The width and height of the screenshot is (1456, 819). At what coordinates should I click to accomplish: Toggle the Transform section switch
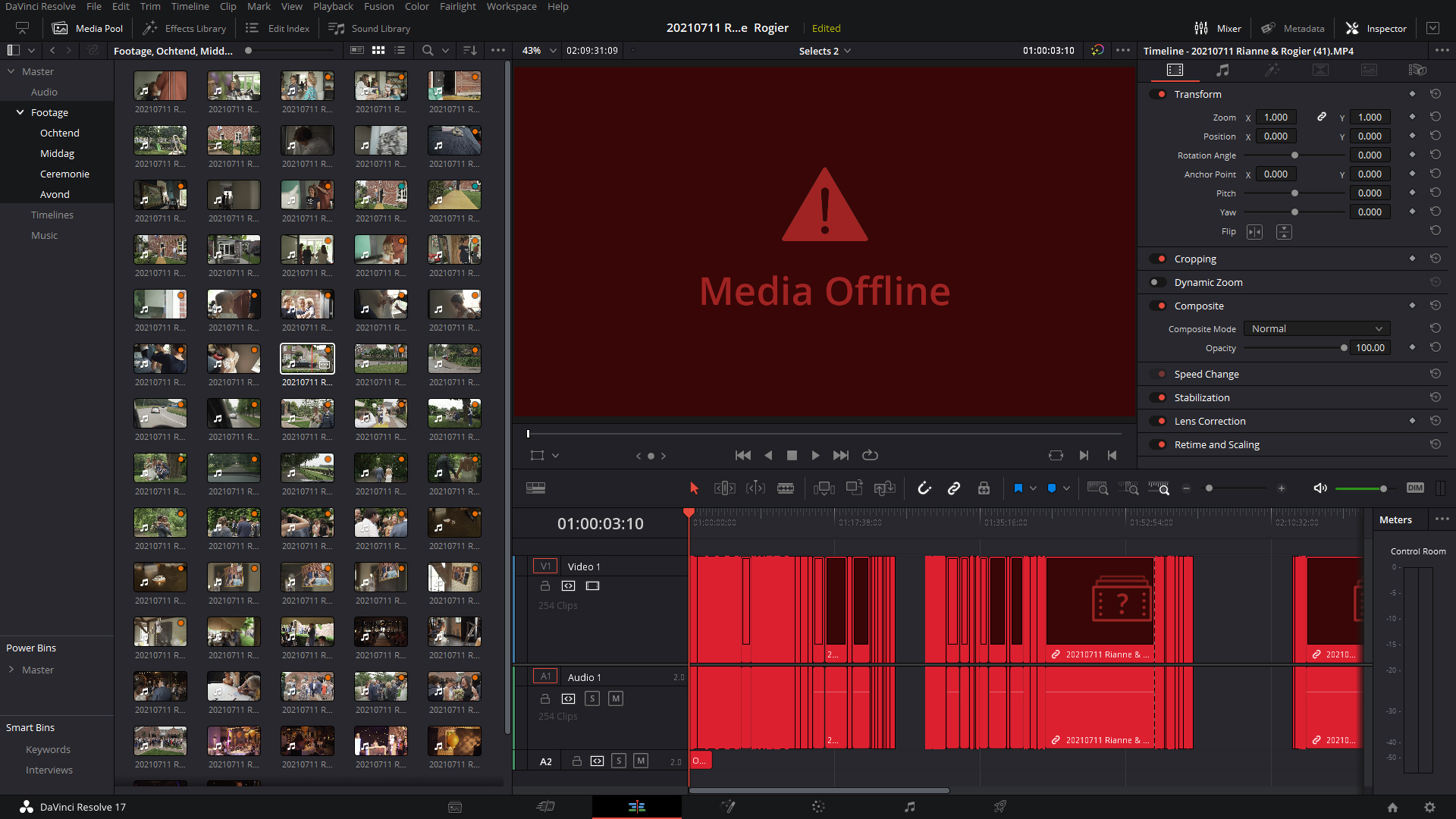(1158, 95)
